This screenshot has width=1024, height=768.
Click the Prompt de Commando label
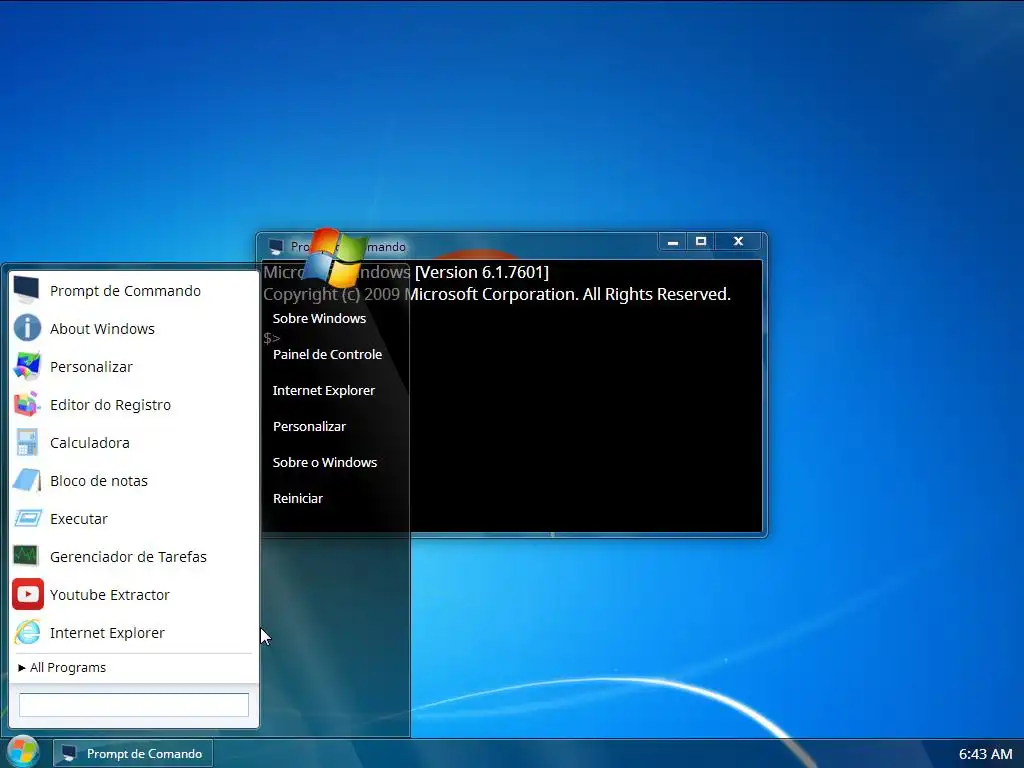point(125,291)
